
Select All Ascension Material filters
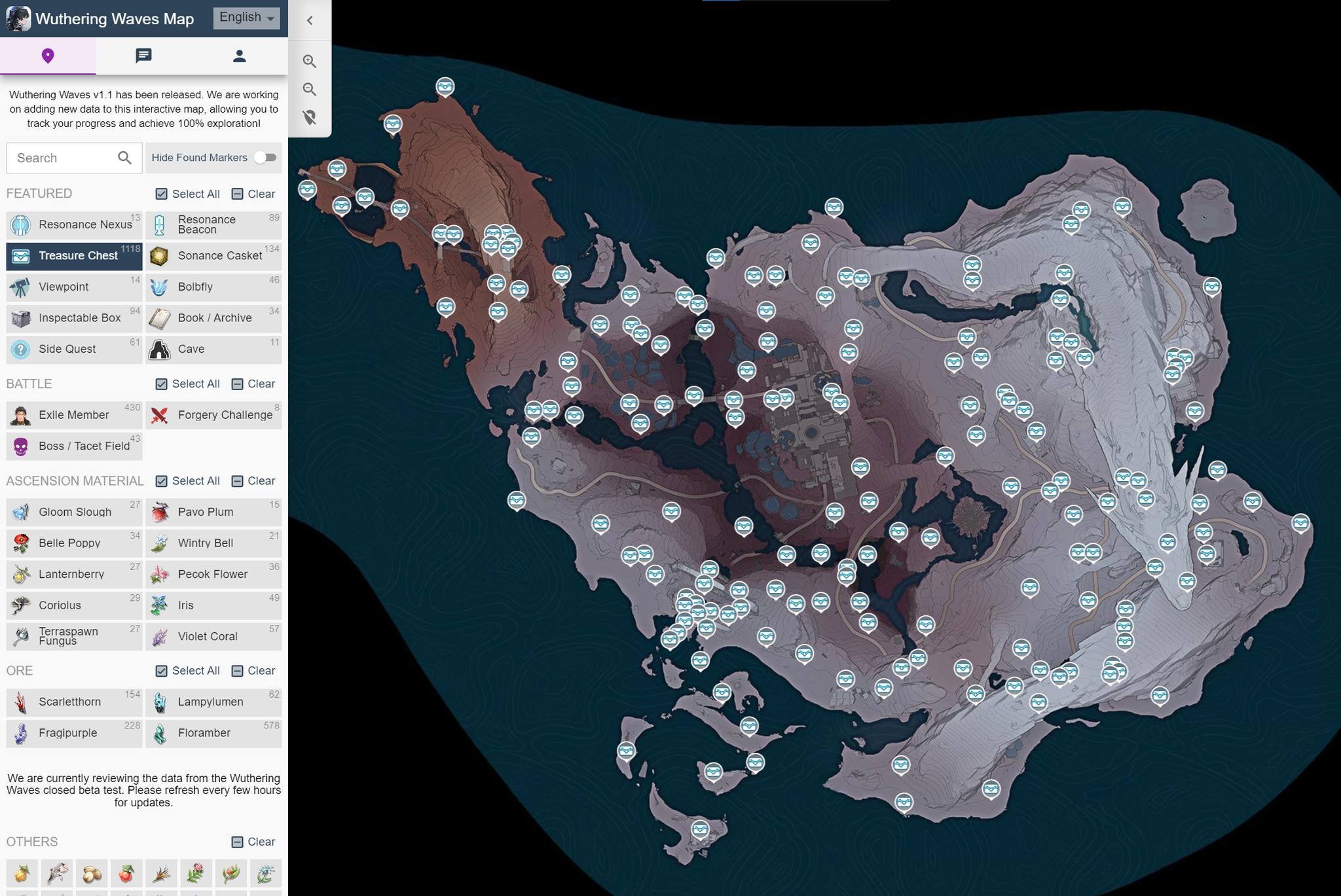[x=188, y=481]
